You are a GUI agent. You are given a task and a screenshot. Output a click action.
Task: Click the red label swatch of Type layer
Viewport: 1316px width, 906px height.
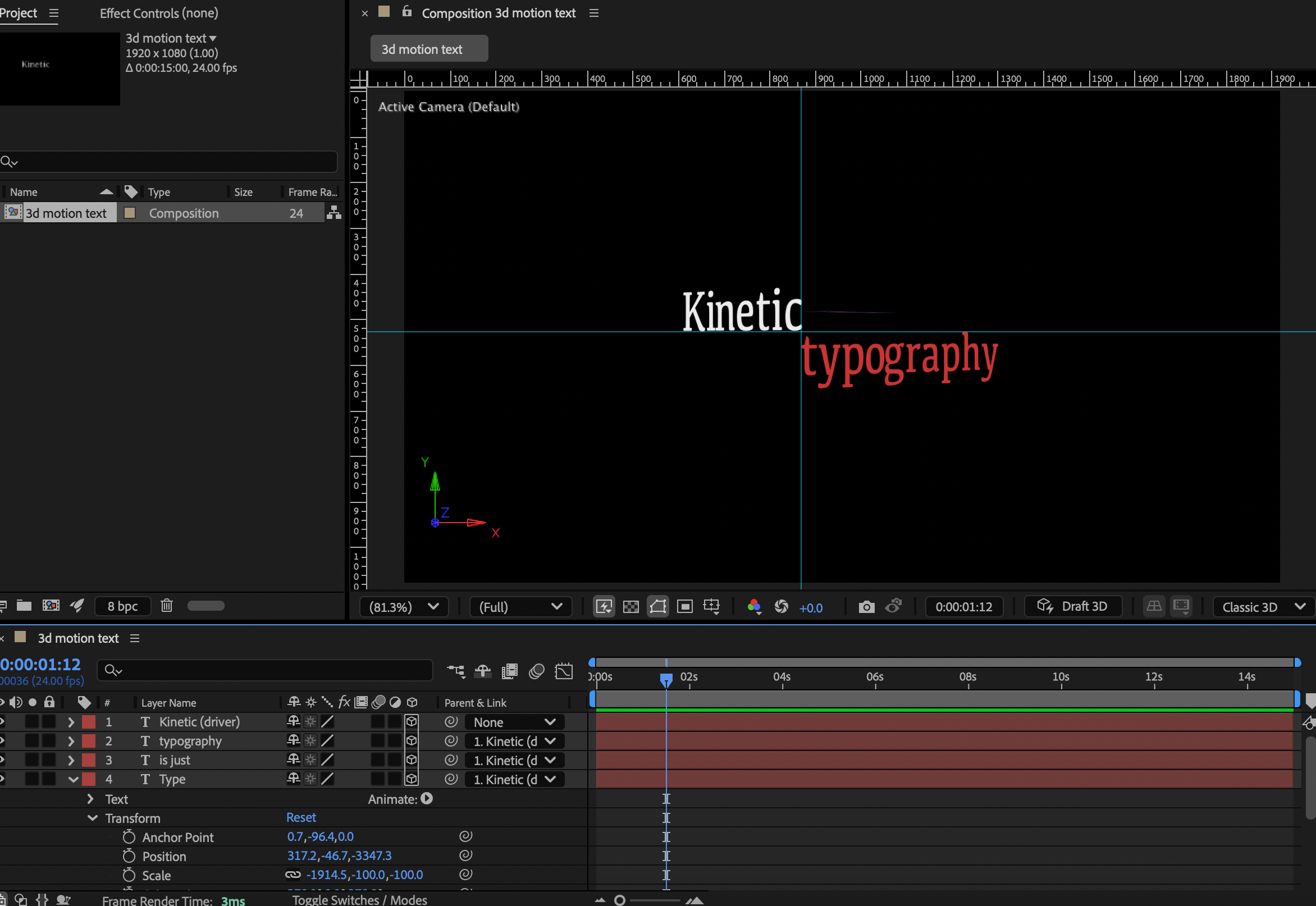click(x=89, y=779)
